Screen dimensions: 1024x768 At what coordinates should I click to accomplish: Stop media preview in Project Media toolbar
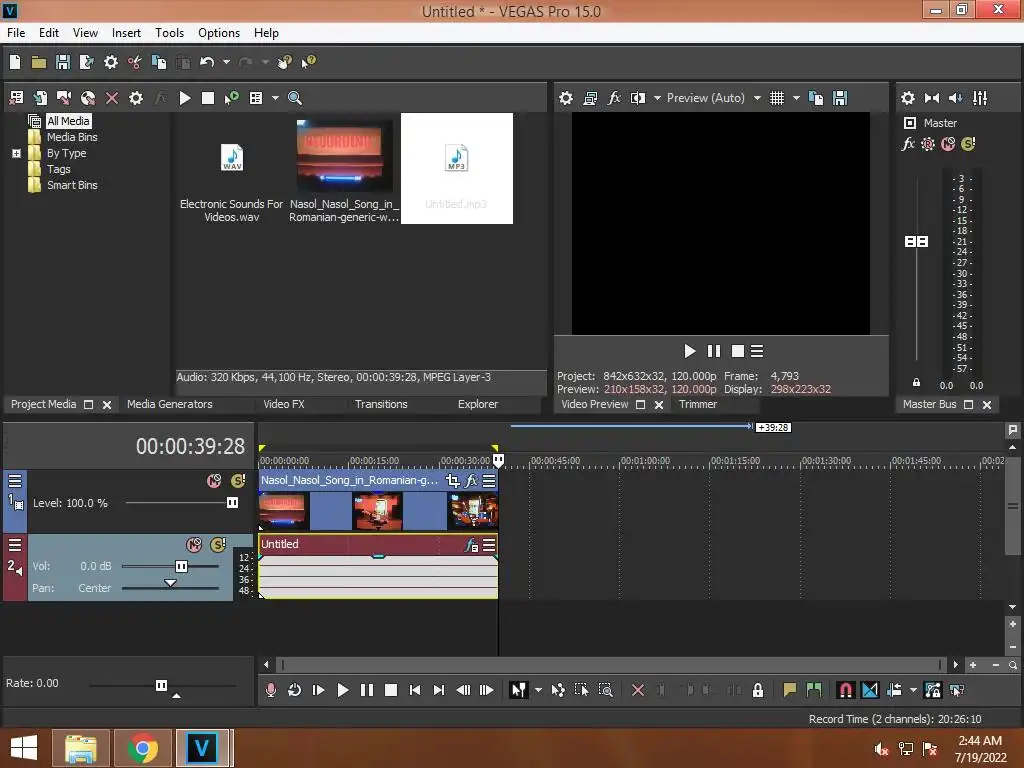[208, 98]
